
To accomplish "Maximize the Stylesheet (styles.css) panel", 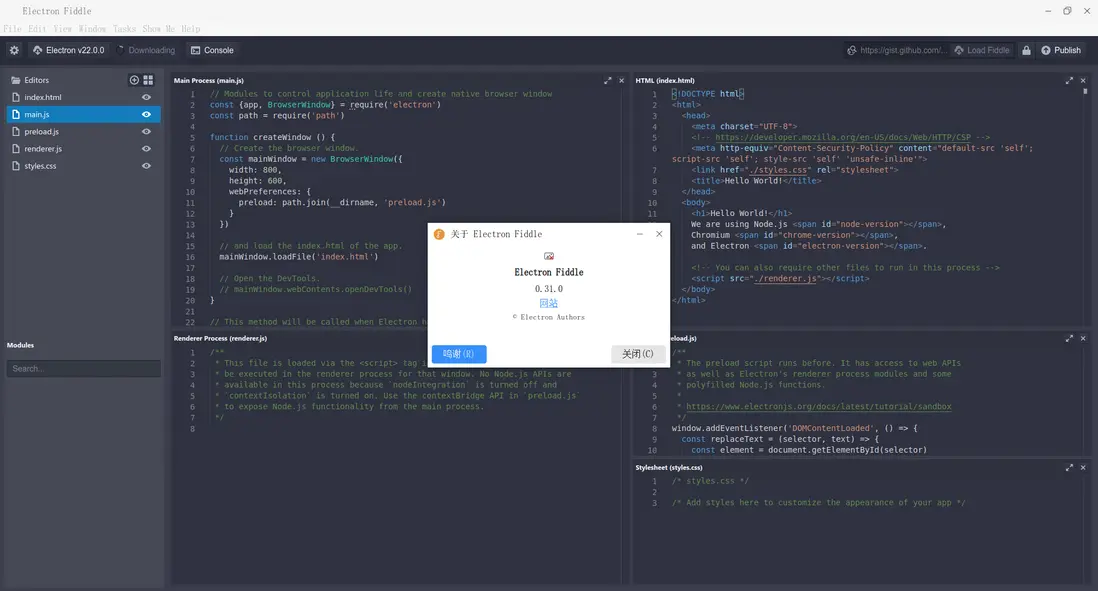I will (x=1069, y=467).
